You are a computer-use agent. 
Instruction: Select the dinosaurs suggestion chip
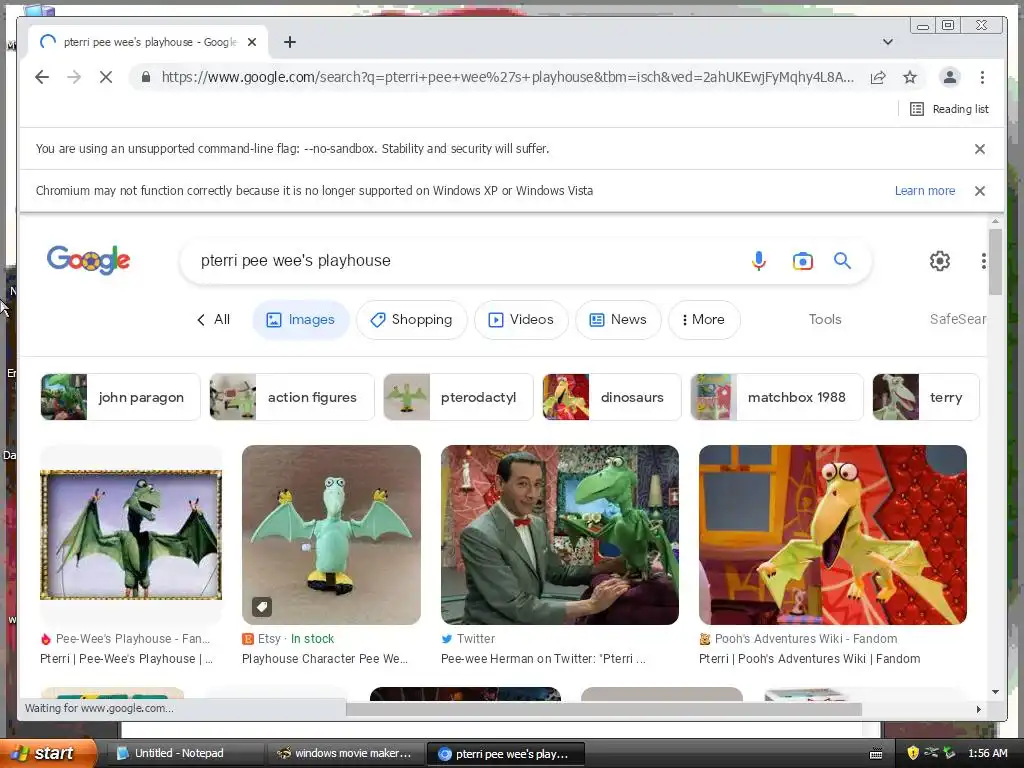coord(612,397)
